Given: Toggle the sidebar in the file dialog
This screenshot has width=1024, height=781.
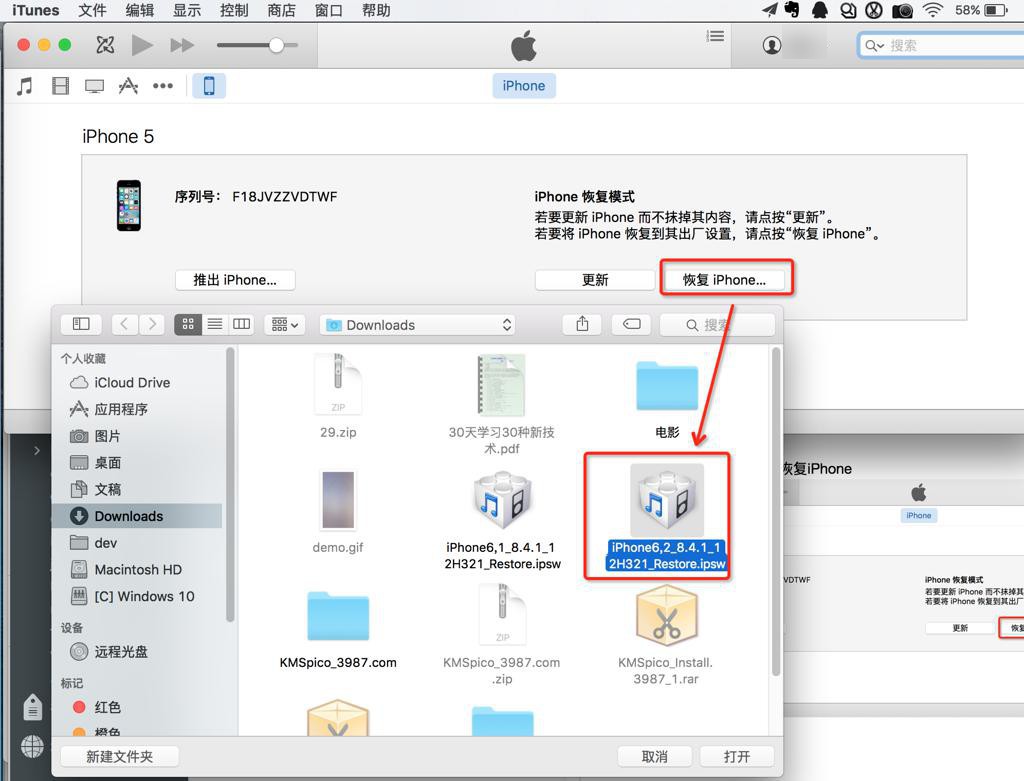Looking at the screenshot, I should pyautogui.click(x=81, y=324).
